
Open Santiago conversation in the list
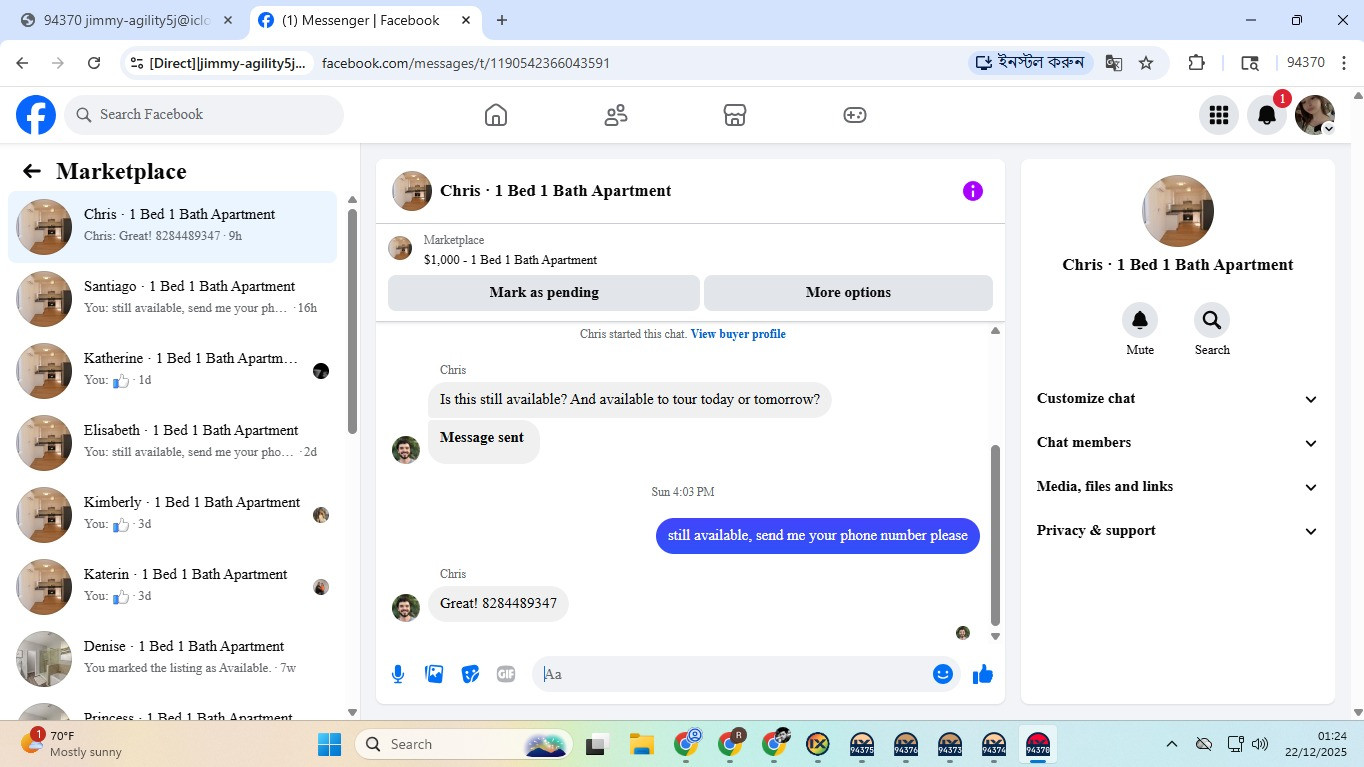[173, 299]
